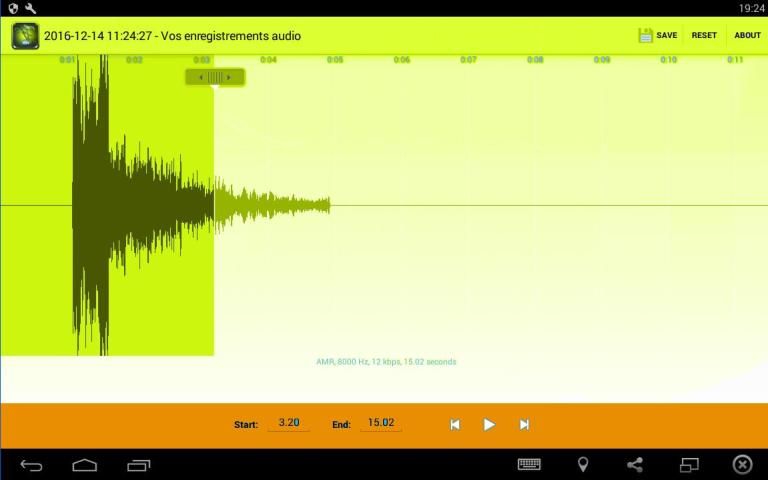Edit the Start time field

(x=289, y=423)
